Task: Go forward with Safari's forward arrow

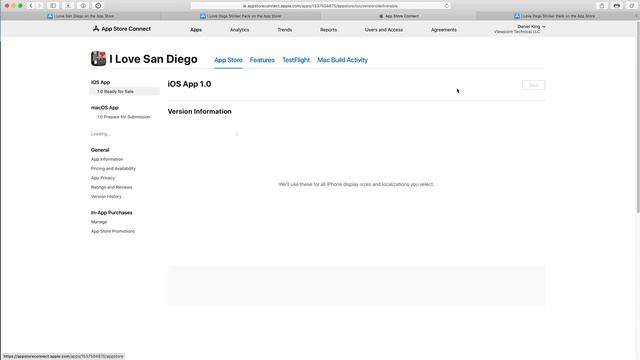Action: [x=40, y=6]
